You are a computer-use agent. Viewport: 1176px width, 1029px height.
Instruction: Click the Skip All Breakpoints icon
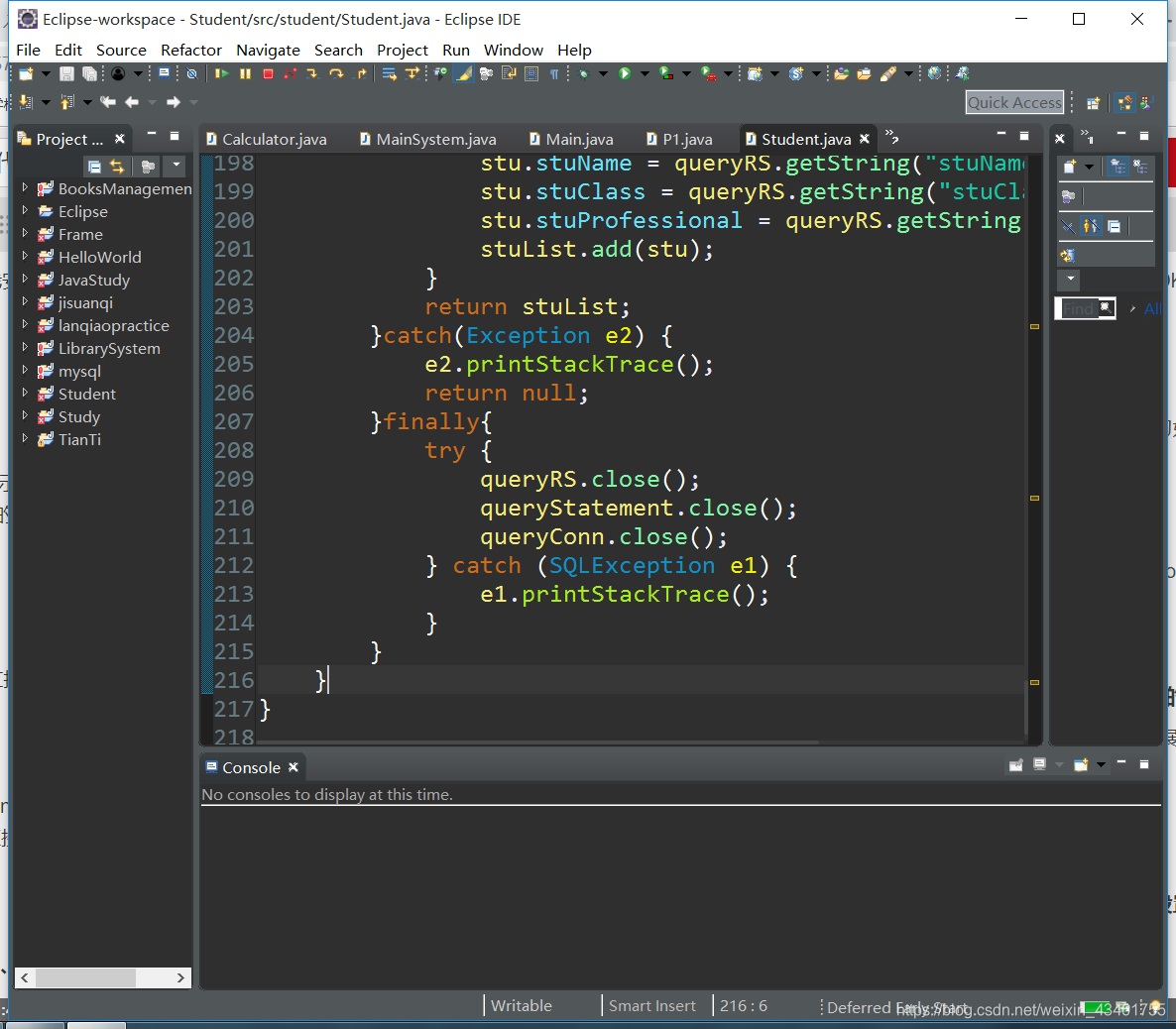192,73
